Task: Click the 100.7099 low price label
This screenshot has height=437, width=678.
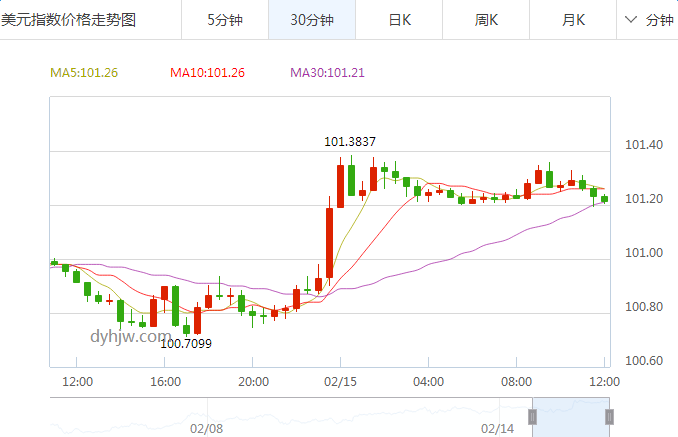Action: point(186,344)
